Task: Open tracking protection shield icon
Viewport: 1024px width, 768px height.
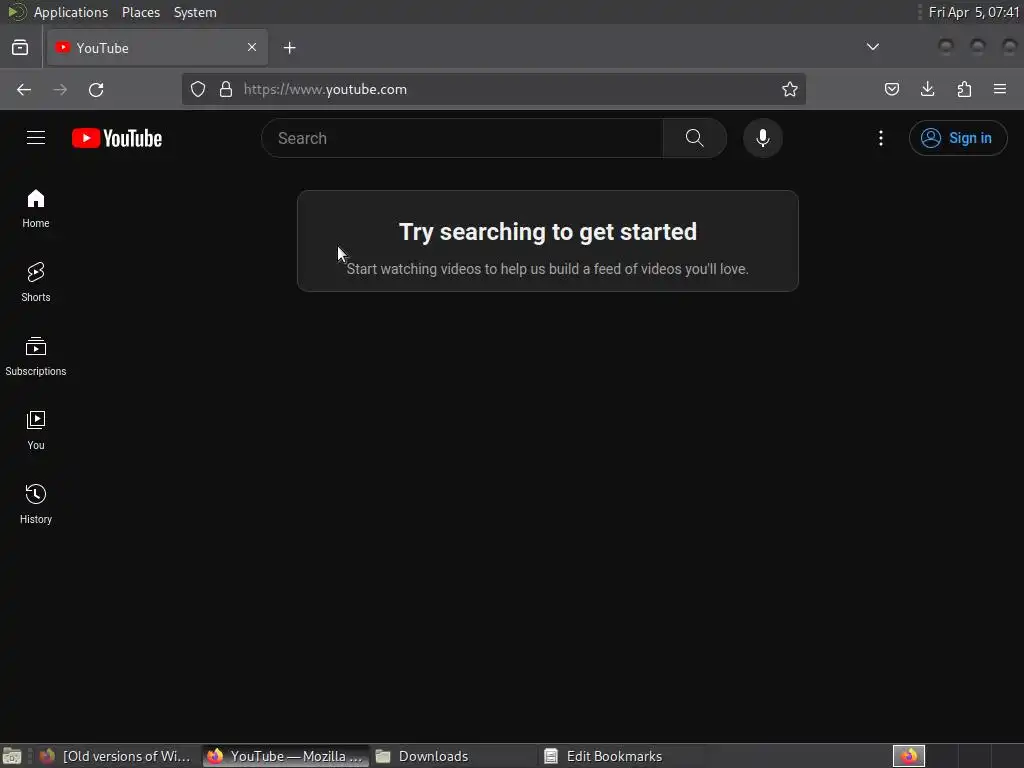Action: click(x=198, y=89)
